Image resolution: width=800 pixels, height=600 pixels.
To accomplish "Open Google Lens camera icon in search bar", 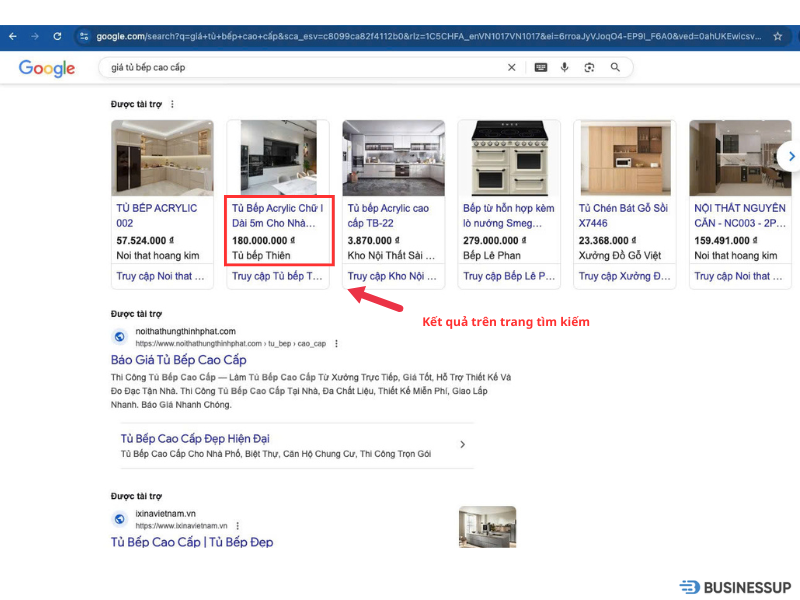I will 590,67.
